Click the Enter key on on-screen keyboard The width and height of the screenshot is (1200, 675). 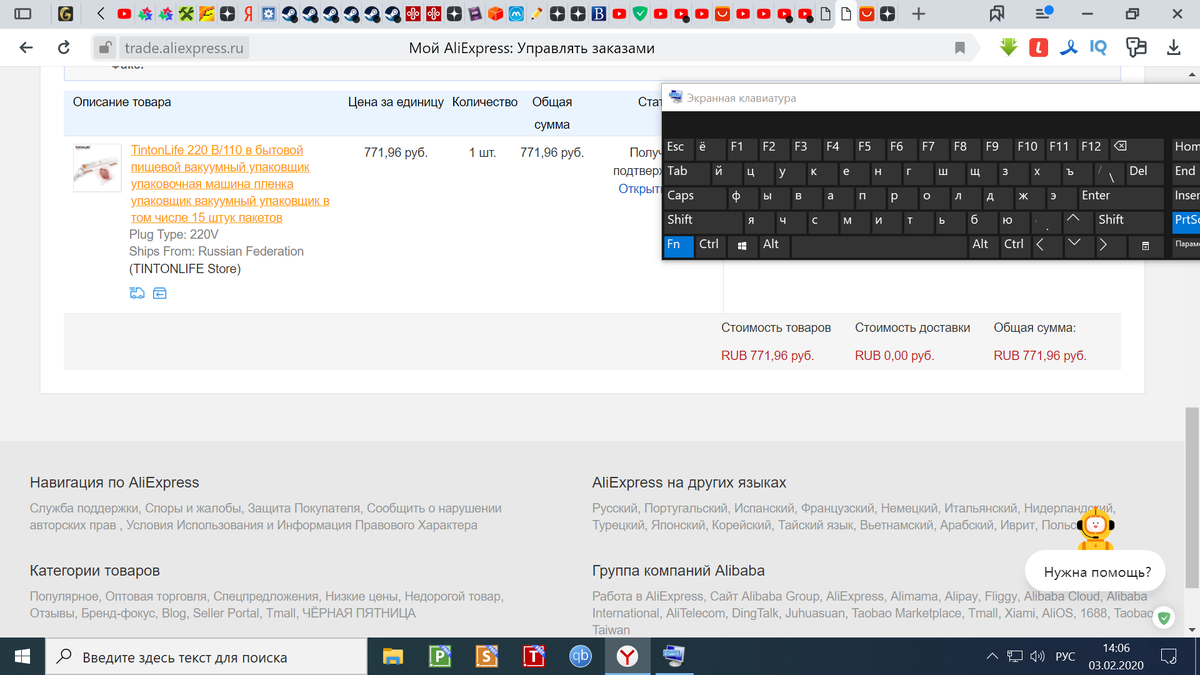(x=1119, y=197)
